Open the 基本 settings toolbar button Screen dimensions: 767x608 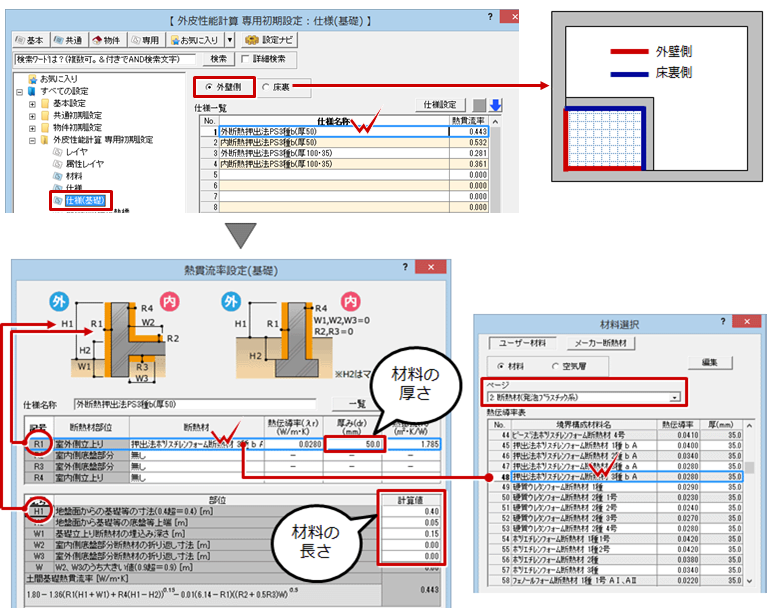click(x=29, y=40)
